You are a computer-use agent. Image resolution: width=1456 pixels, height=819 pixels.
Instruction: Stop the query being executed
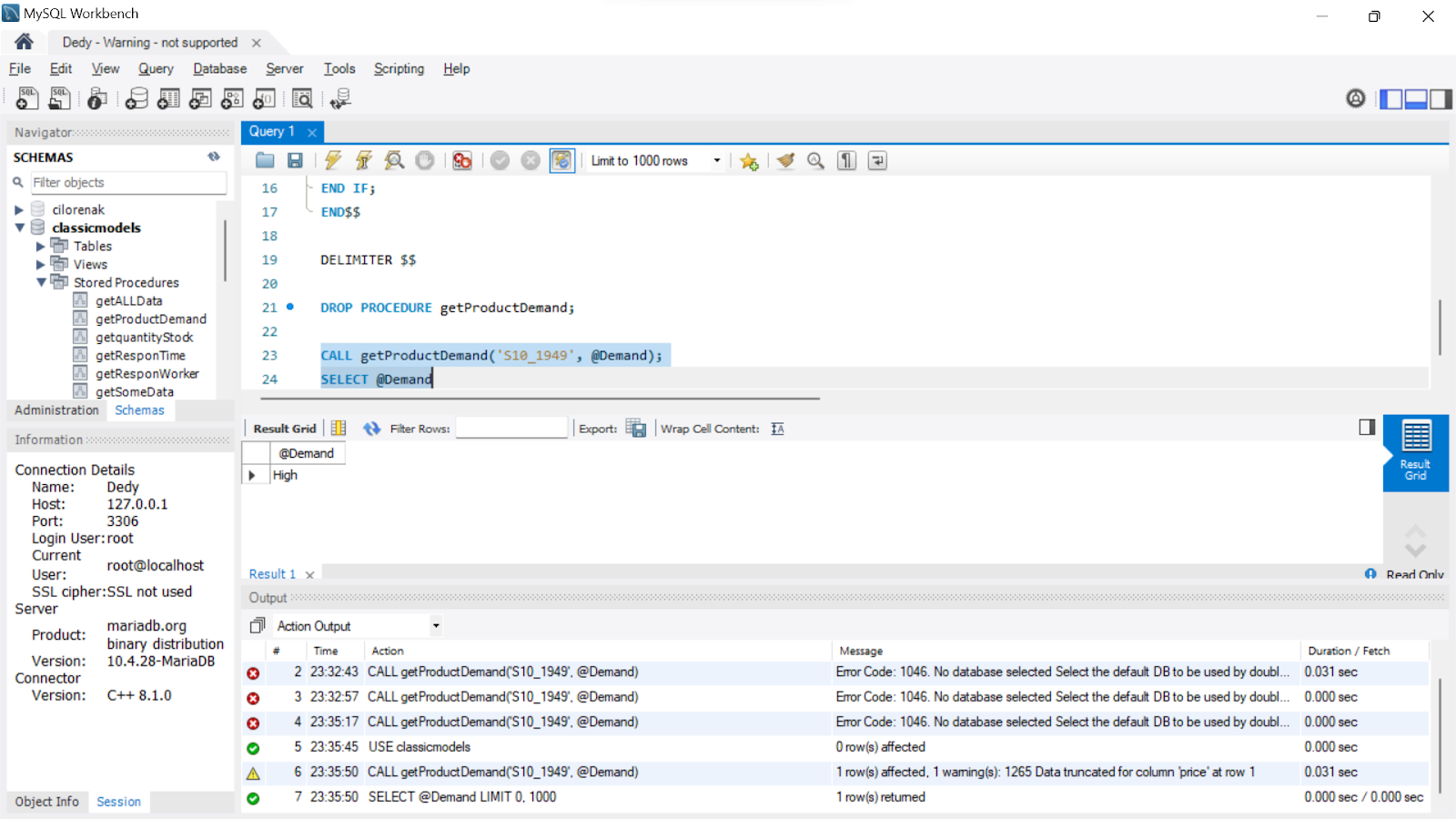coord(425,160)
